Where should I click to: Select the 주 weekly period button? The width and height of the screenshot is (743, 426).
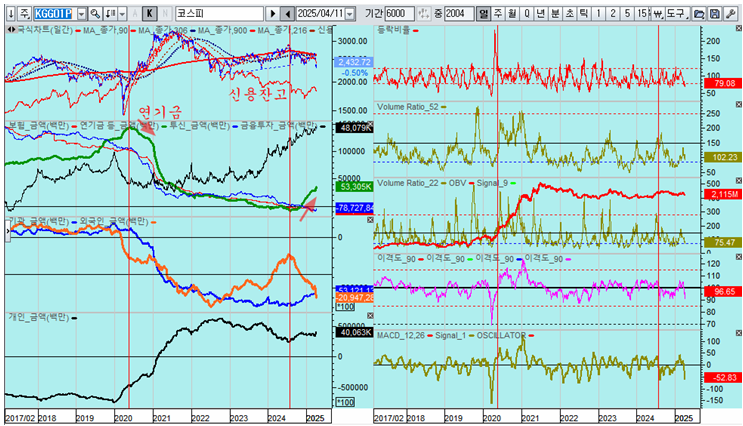point(498,13)
